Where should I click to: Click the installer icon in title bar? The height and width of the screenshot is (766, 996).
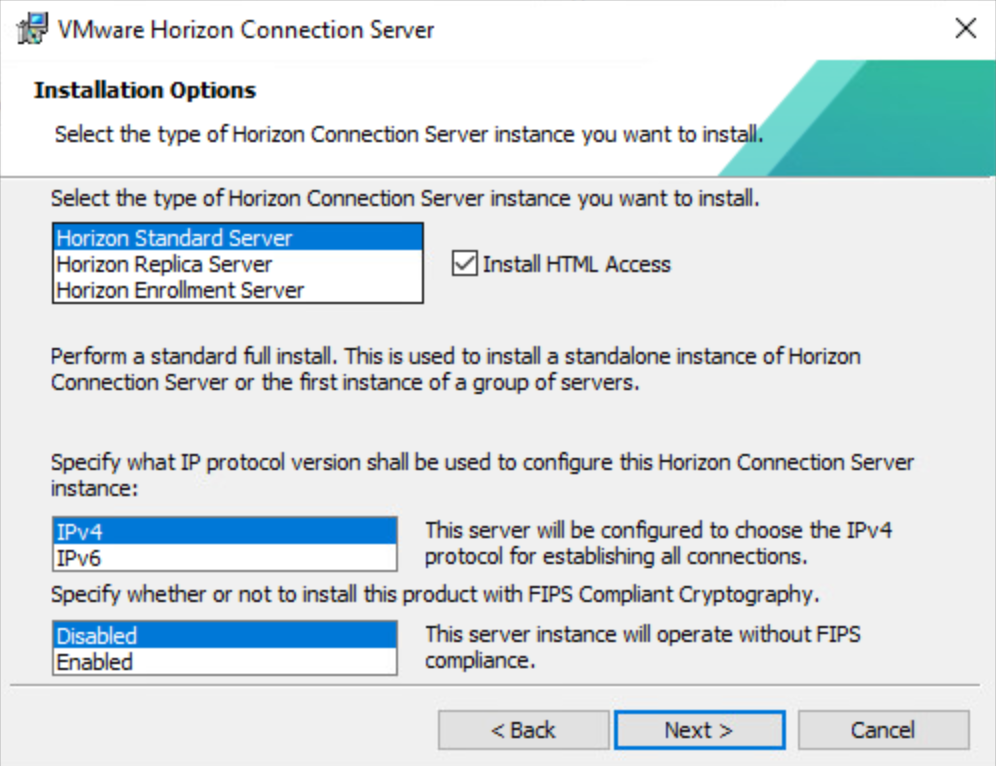point(33,29)
